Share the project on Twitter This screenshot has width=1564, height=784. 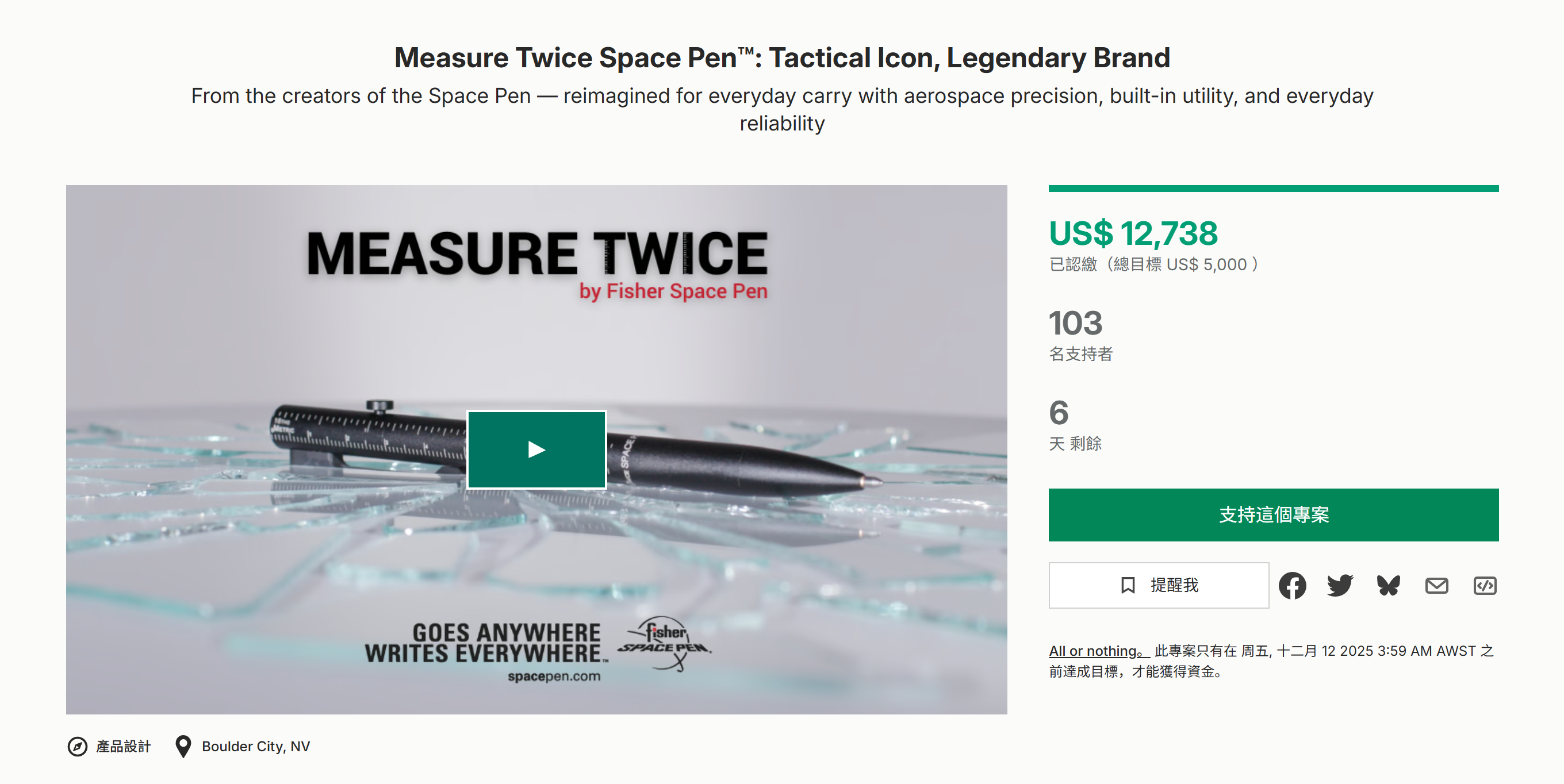click(1340, 585)
